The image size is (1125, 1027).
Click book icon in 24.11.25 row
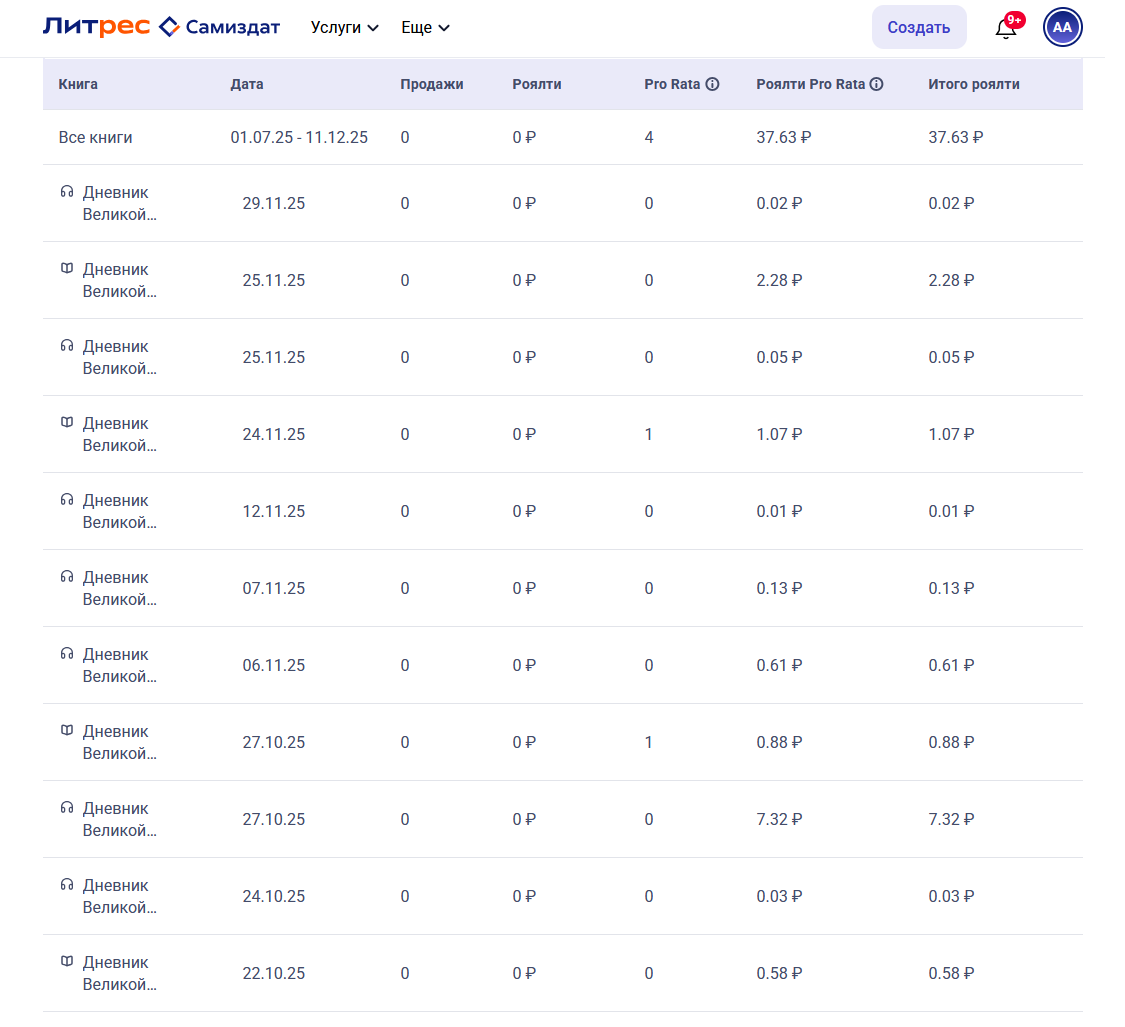click(67, 423)
